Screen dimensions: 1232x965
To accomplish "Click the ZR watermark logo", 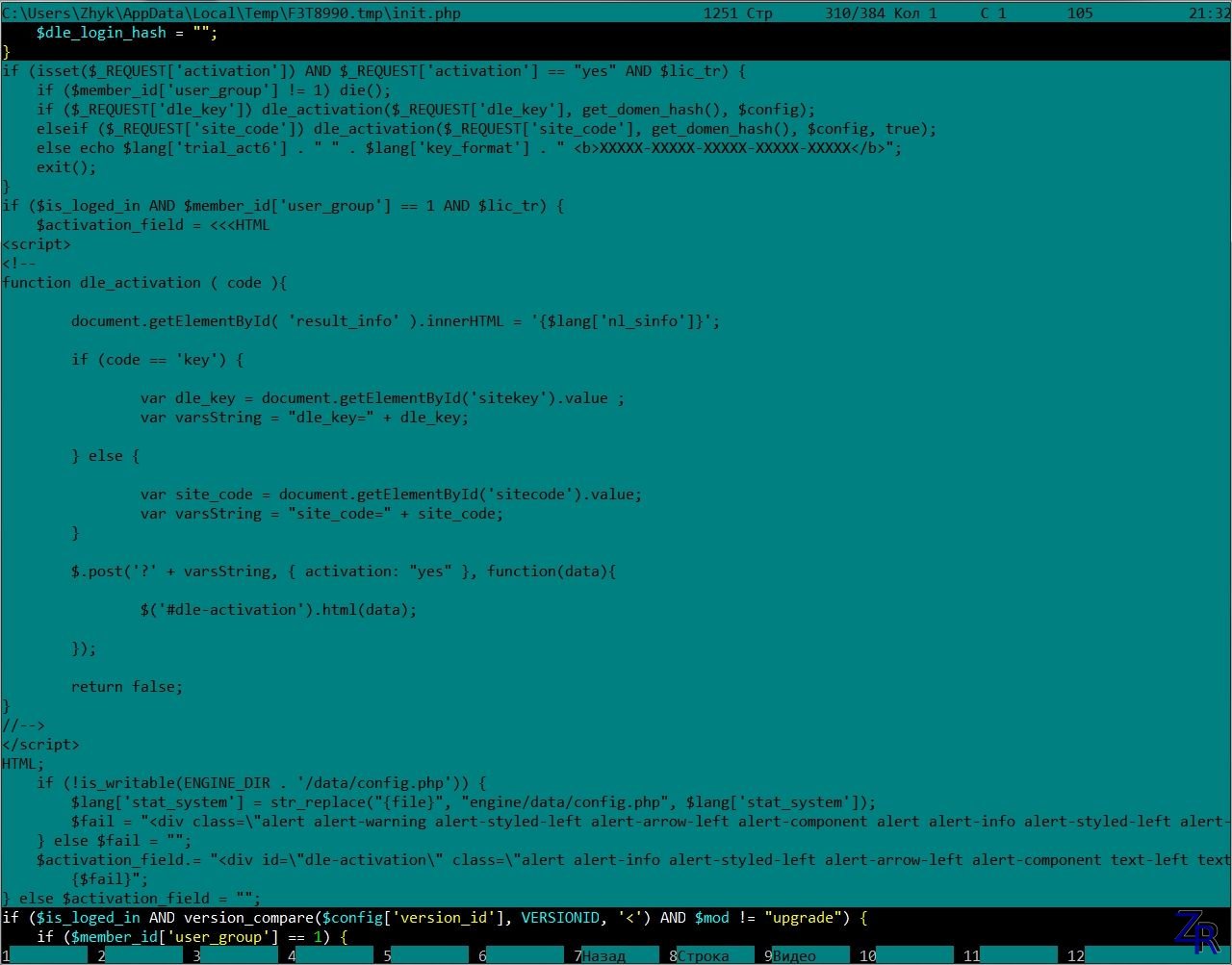I will (1196, 930).
